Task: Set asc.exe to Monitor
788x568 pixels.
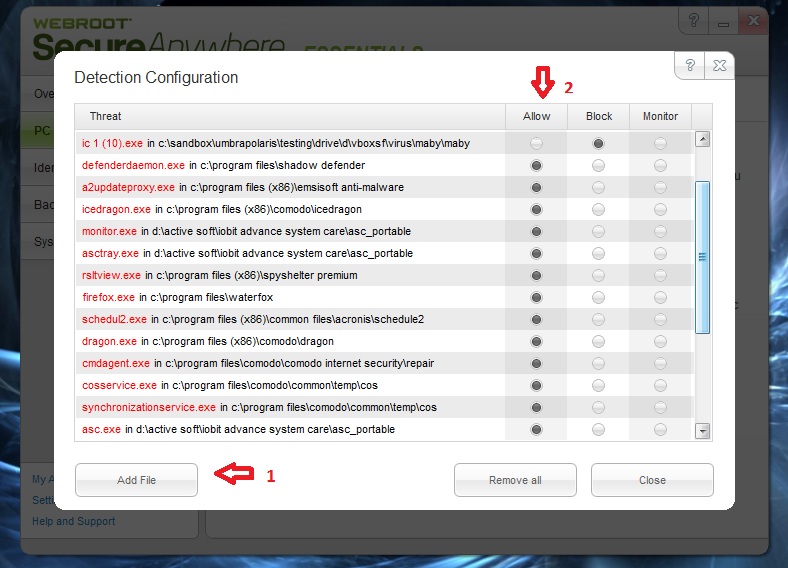Action: (x=660, y=430)
